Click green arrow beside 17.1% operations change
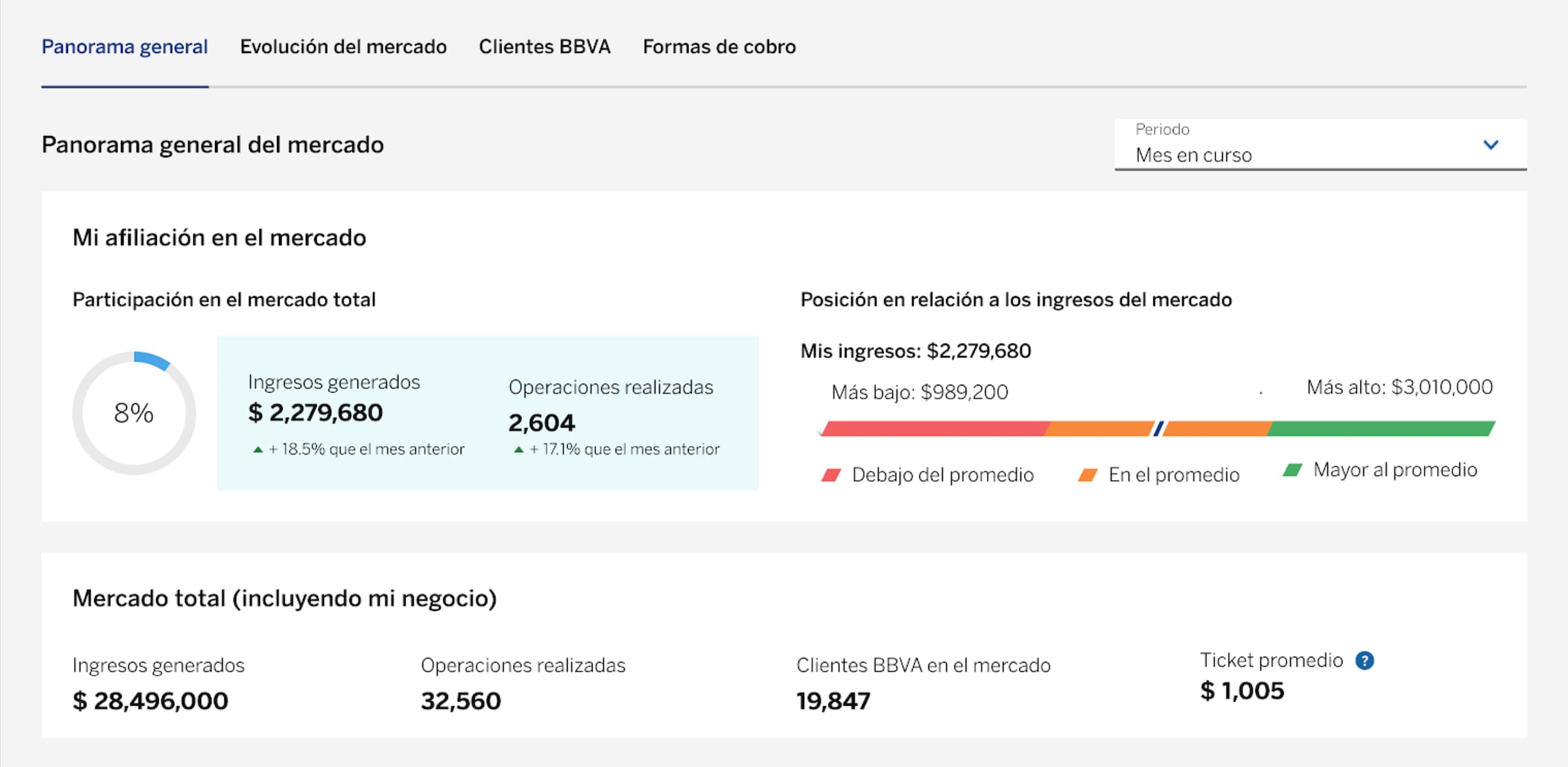The image size is (1568, 767). 519,449
